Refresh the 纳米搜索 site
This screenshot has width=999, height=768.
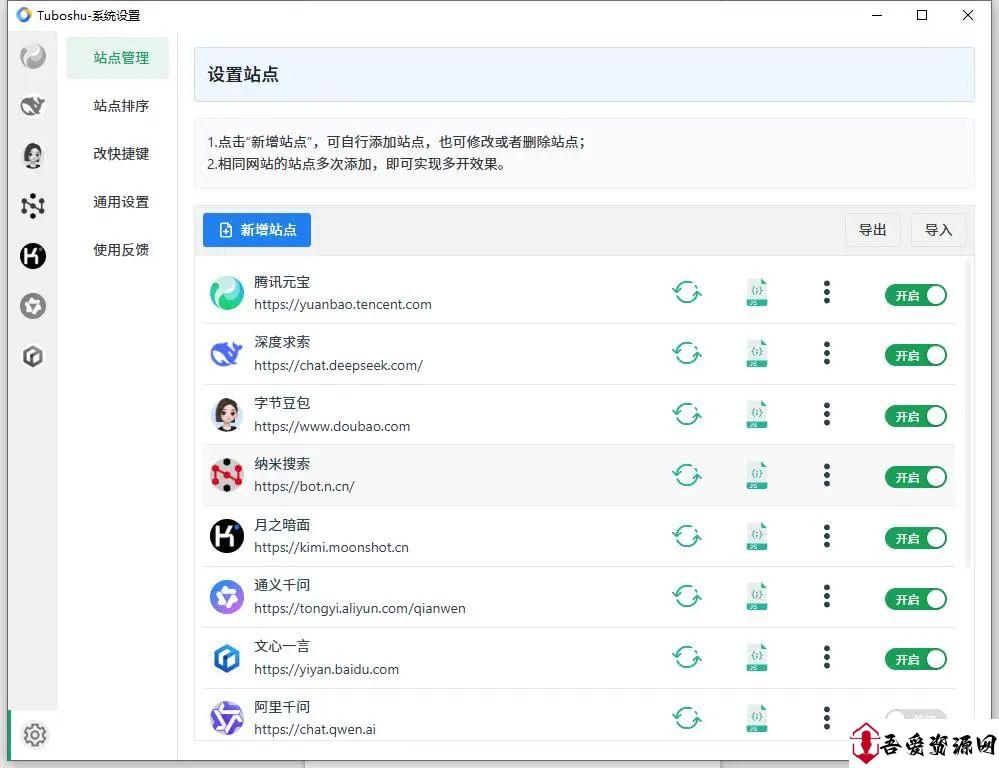[x=687, y=475]
